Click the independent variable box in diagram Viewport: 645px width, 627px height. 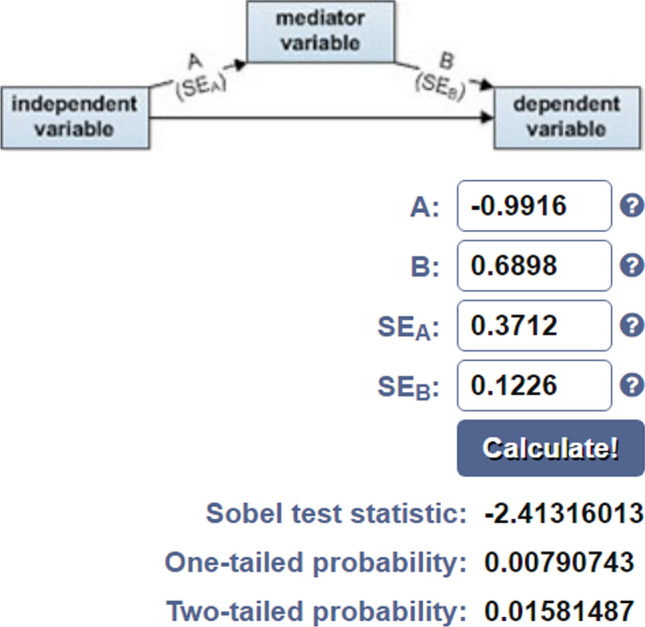[x=75, y=115]
